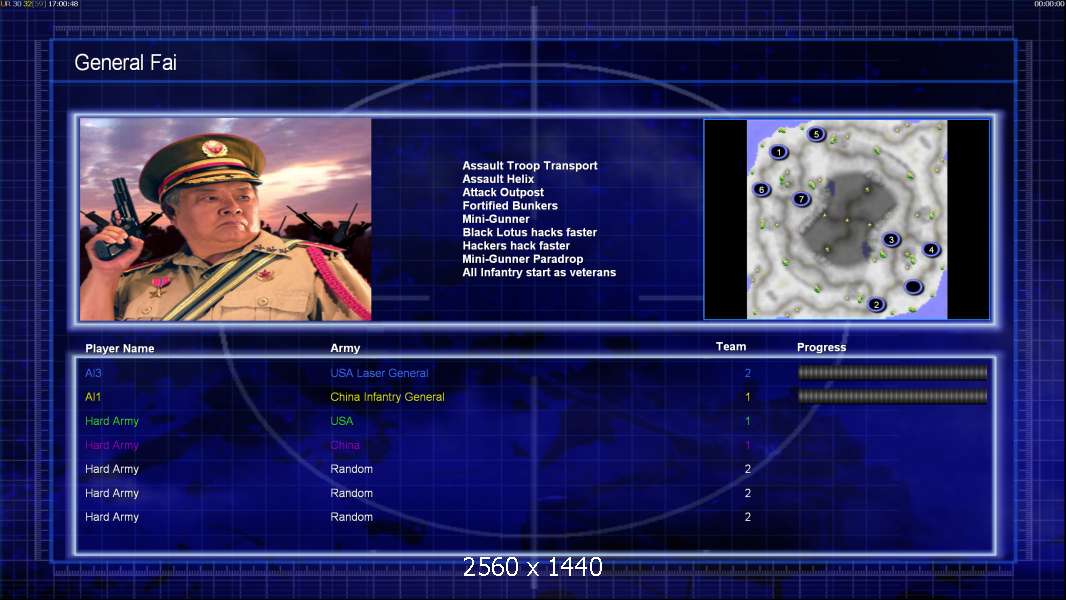
Task: Click team number in AI1 row
Action: (x=748, y=397)
